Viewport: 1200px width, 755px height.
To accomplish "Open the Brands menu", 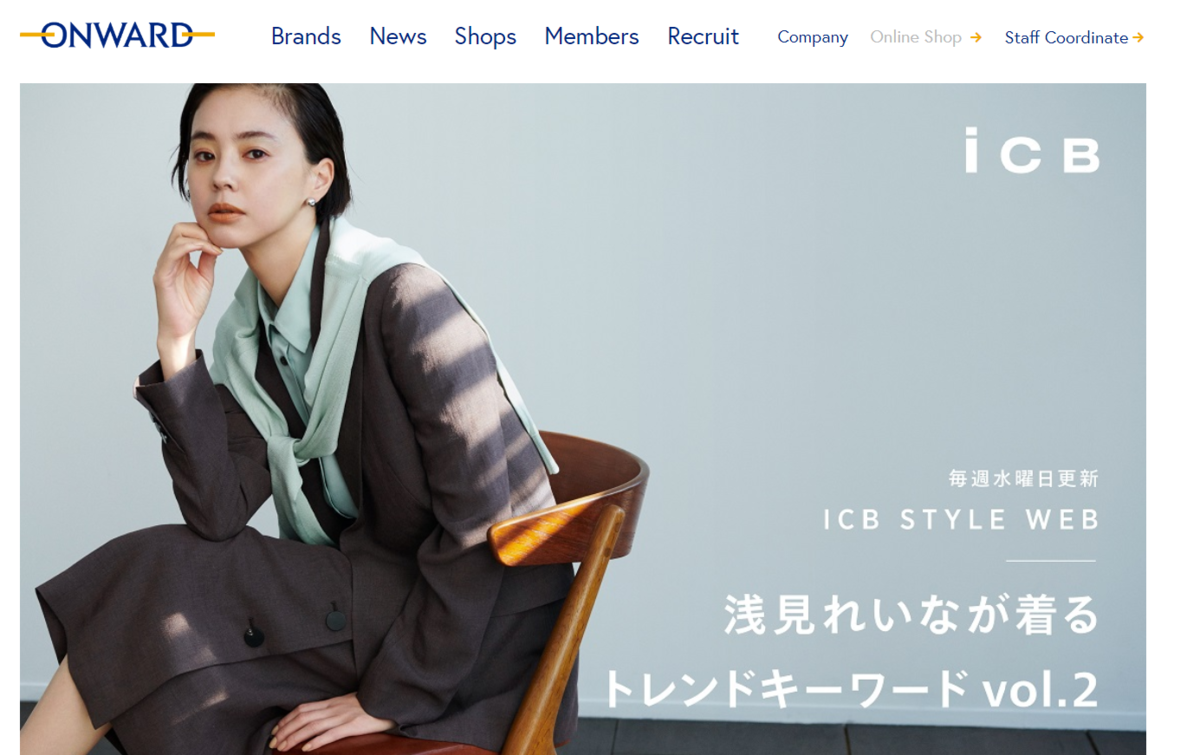I will pos(306,36).
